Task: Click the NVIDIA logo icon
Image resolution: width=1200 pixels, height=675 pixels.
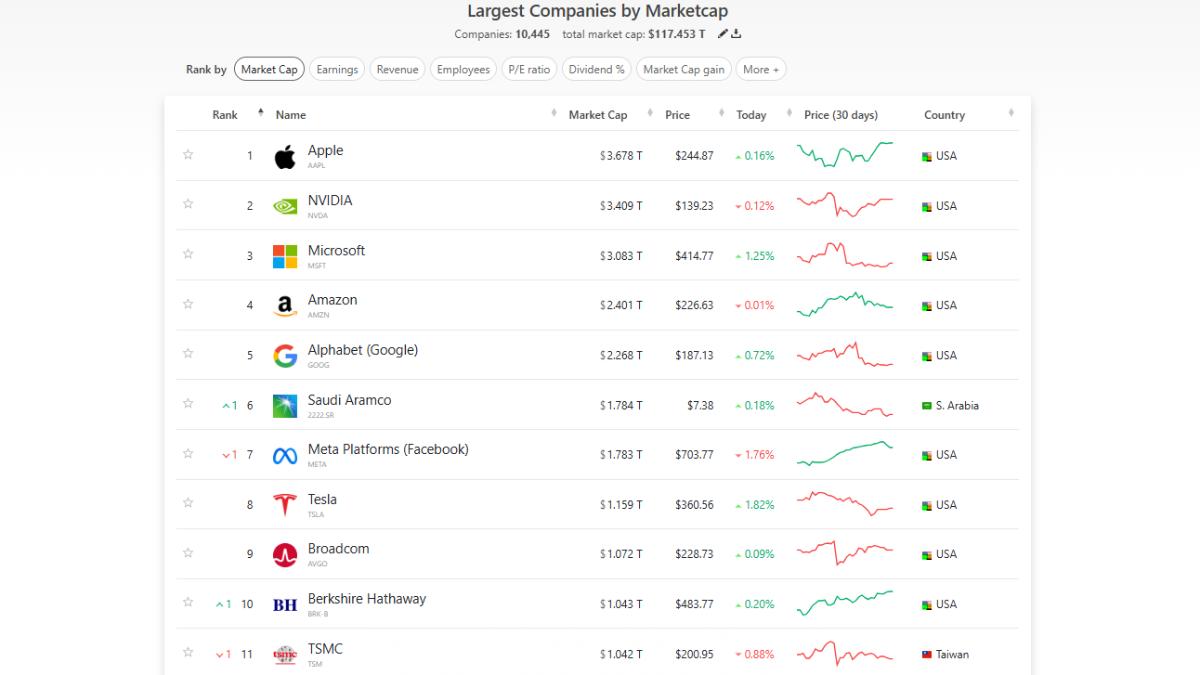Action: coord(285,206)
